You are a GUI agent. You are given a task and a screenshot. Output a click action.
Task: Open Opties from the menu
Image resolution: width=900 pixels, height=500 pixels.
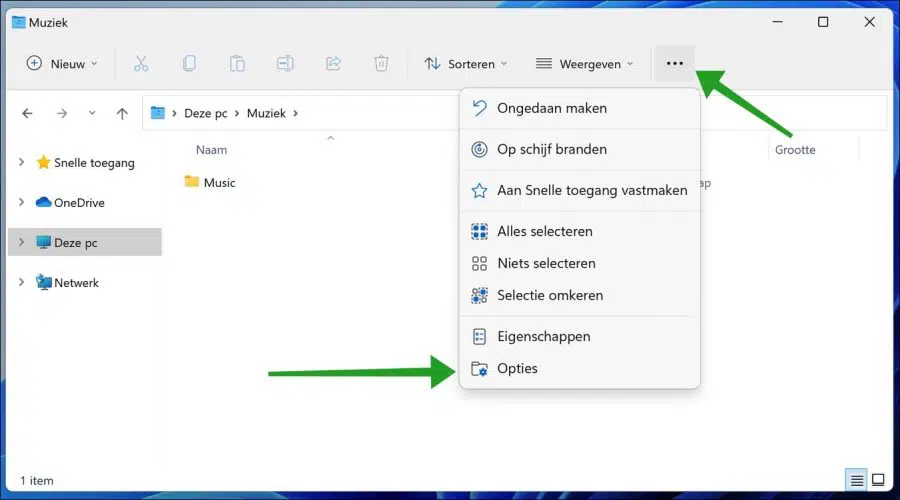coord(580,369)
